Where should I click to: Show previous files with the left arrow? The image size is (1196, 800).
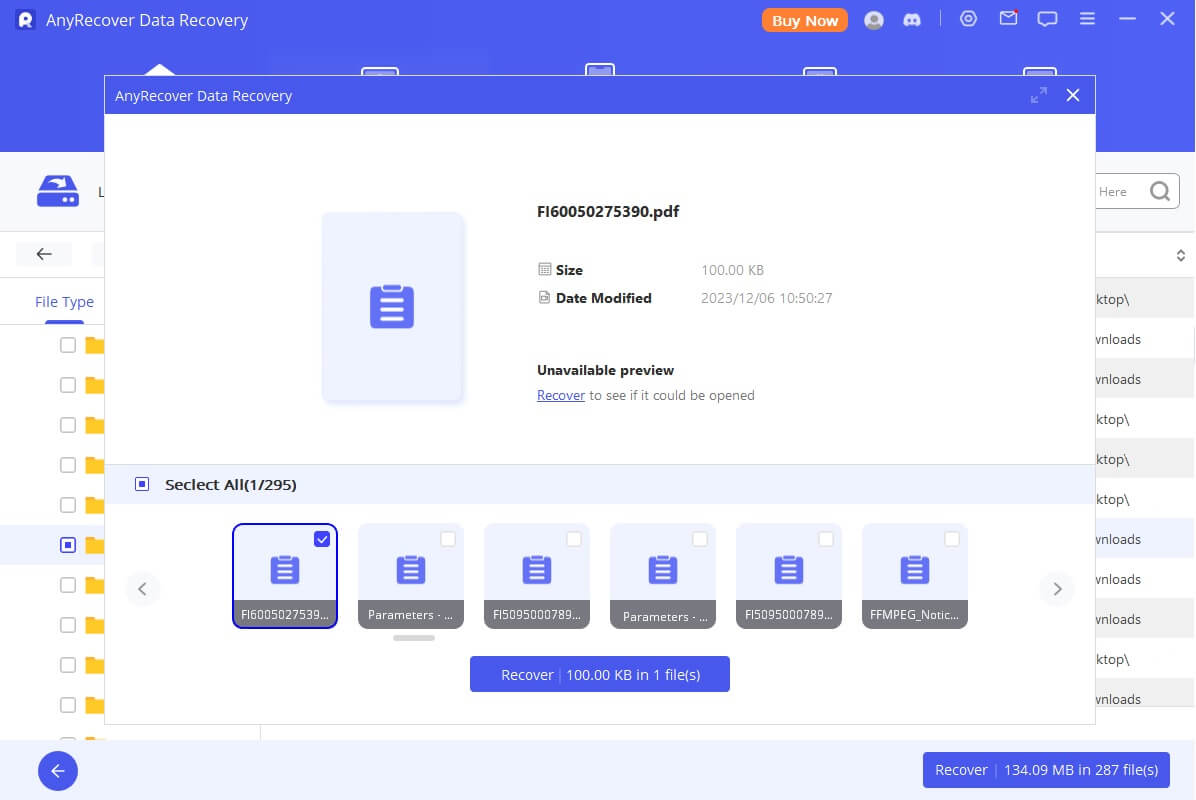143,588
